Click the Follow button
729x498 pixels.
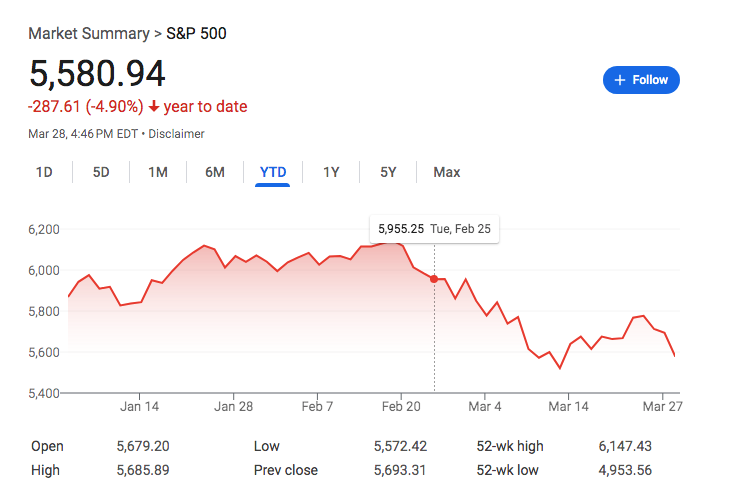[641, 80]
